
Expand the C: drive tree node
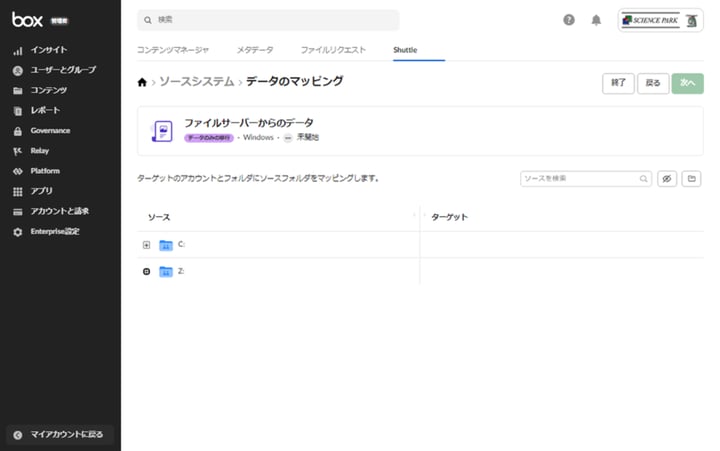(x=147, y=245)
